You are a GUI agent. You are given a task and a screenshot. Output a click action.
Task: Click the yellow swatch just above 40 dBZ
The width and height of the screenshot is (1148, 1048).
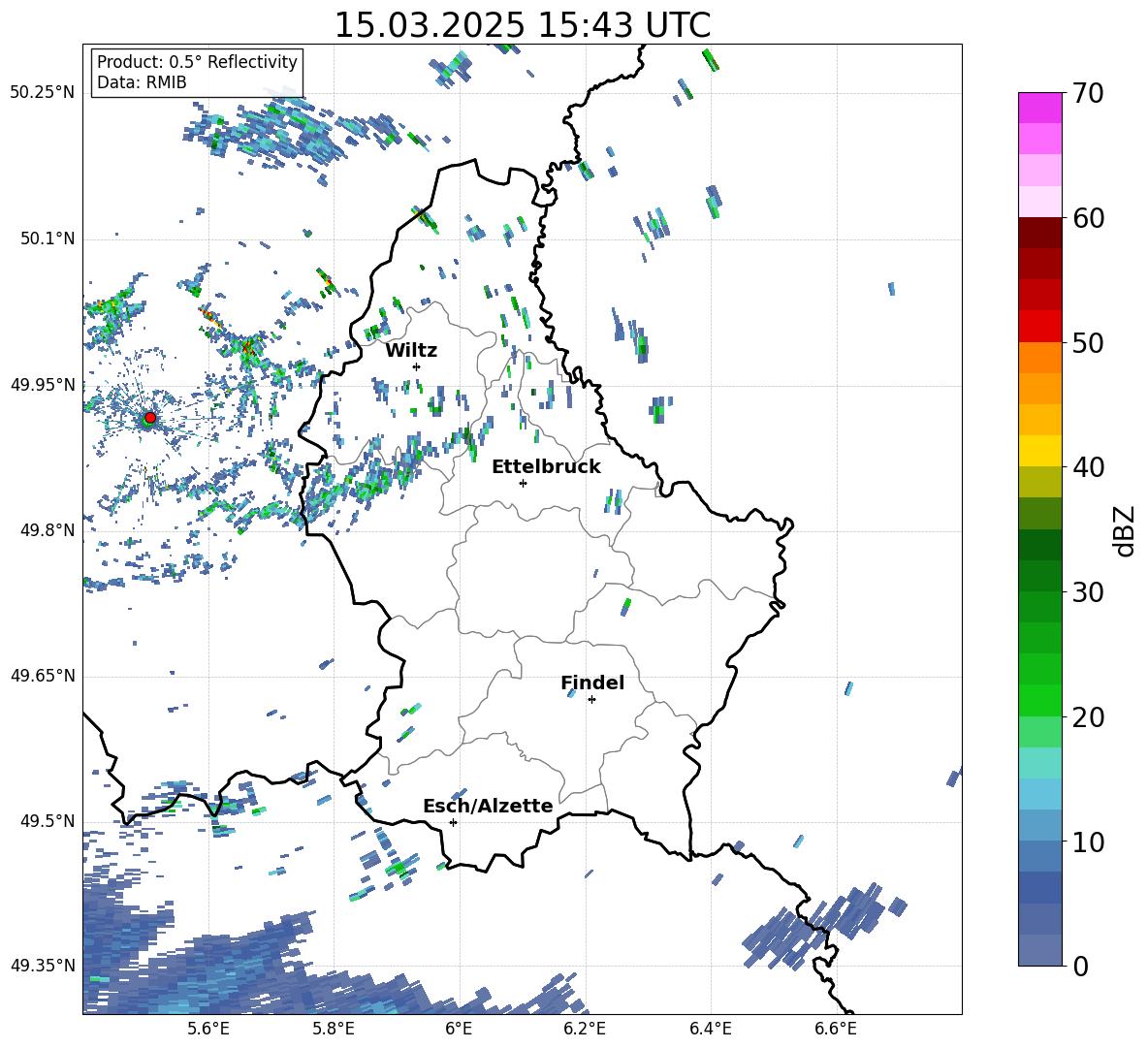click(1039, 451)
